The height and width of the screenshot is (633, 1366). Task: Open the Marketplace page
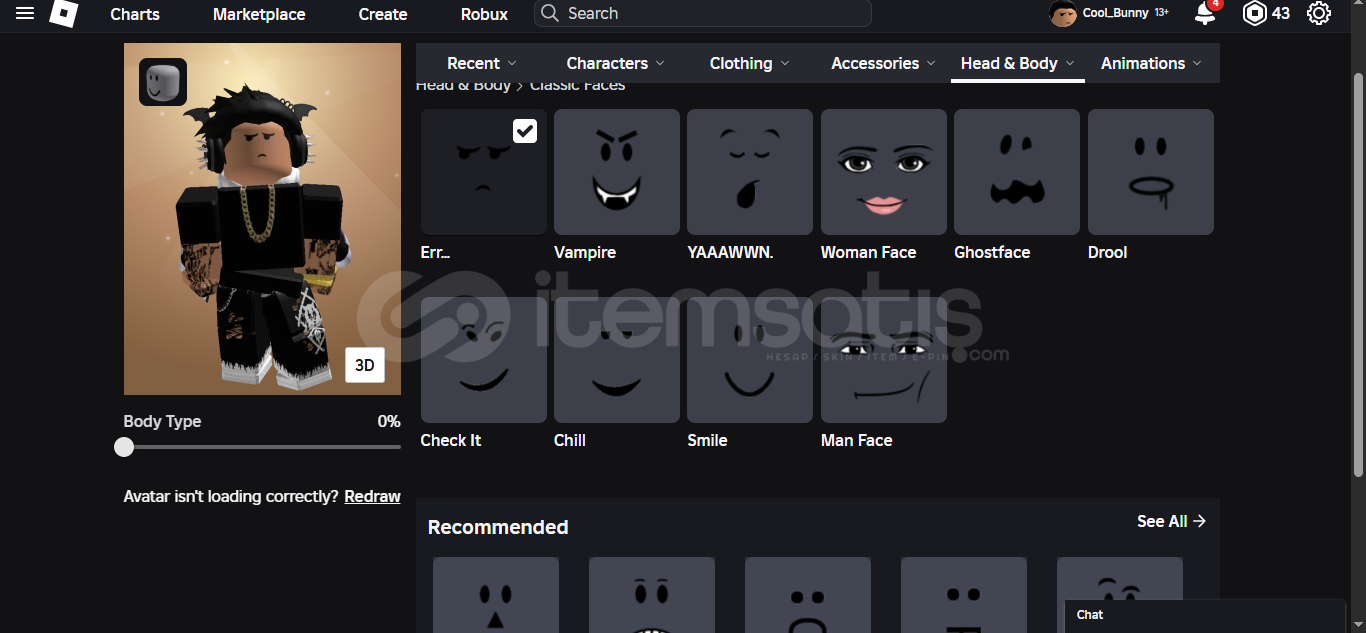pos(259,14)
